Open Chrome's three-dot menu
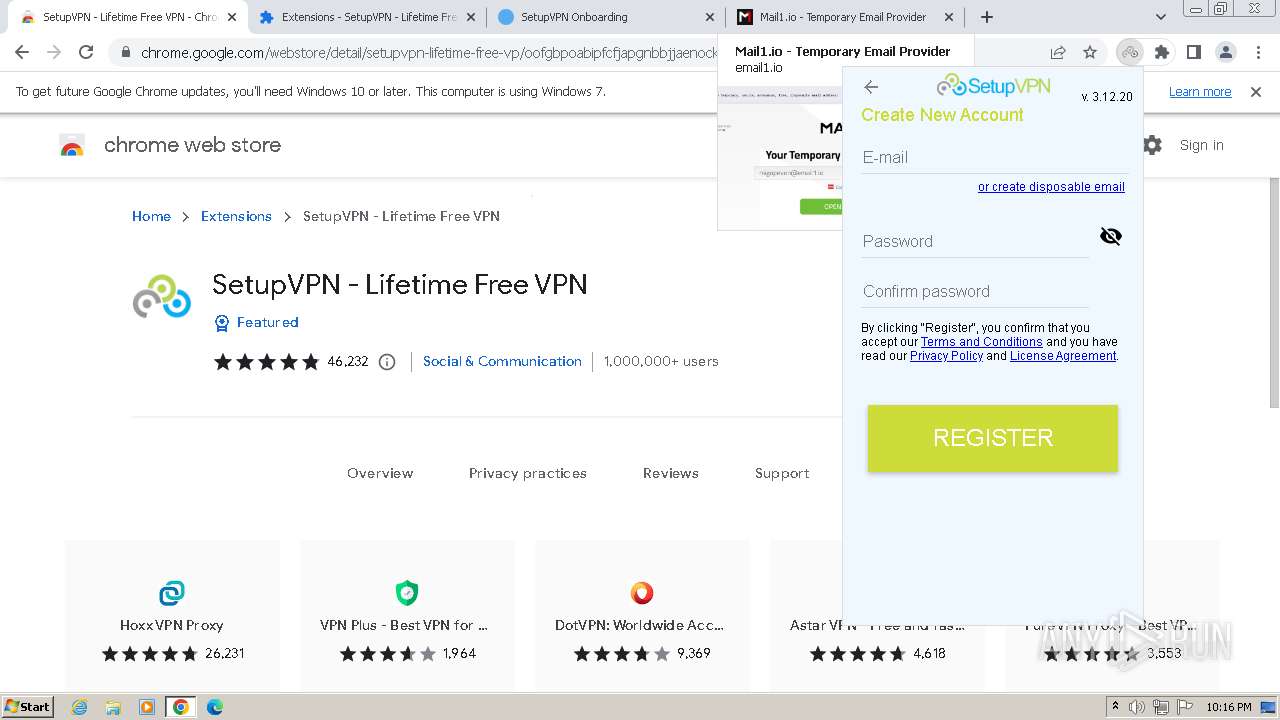Image resolution: width=1280 pixels, height=720 pixels. (1256, 53)
